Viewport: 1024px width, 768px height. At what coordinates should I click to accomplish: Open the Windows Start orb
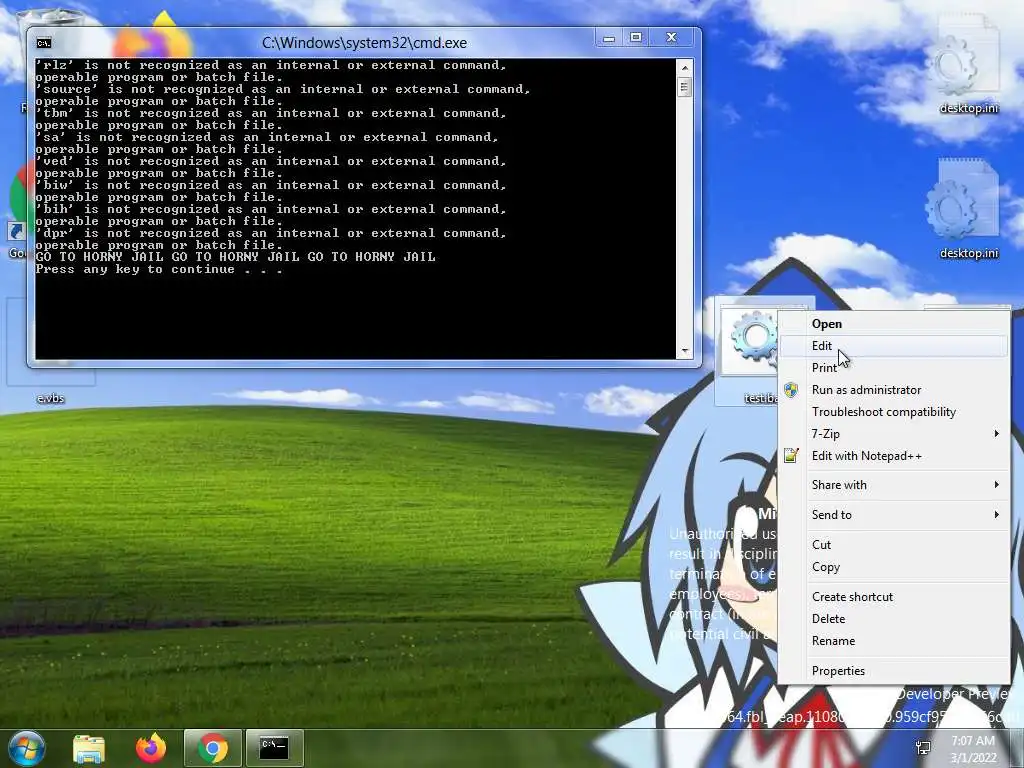pyautogui.click(x=26, y=748)
